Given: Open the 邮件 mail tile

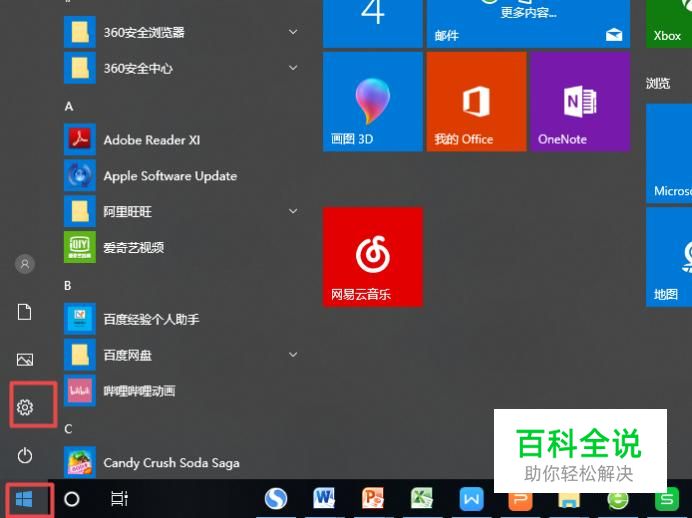Looking at the screenshot, I should tap(528, 24).
